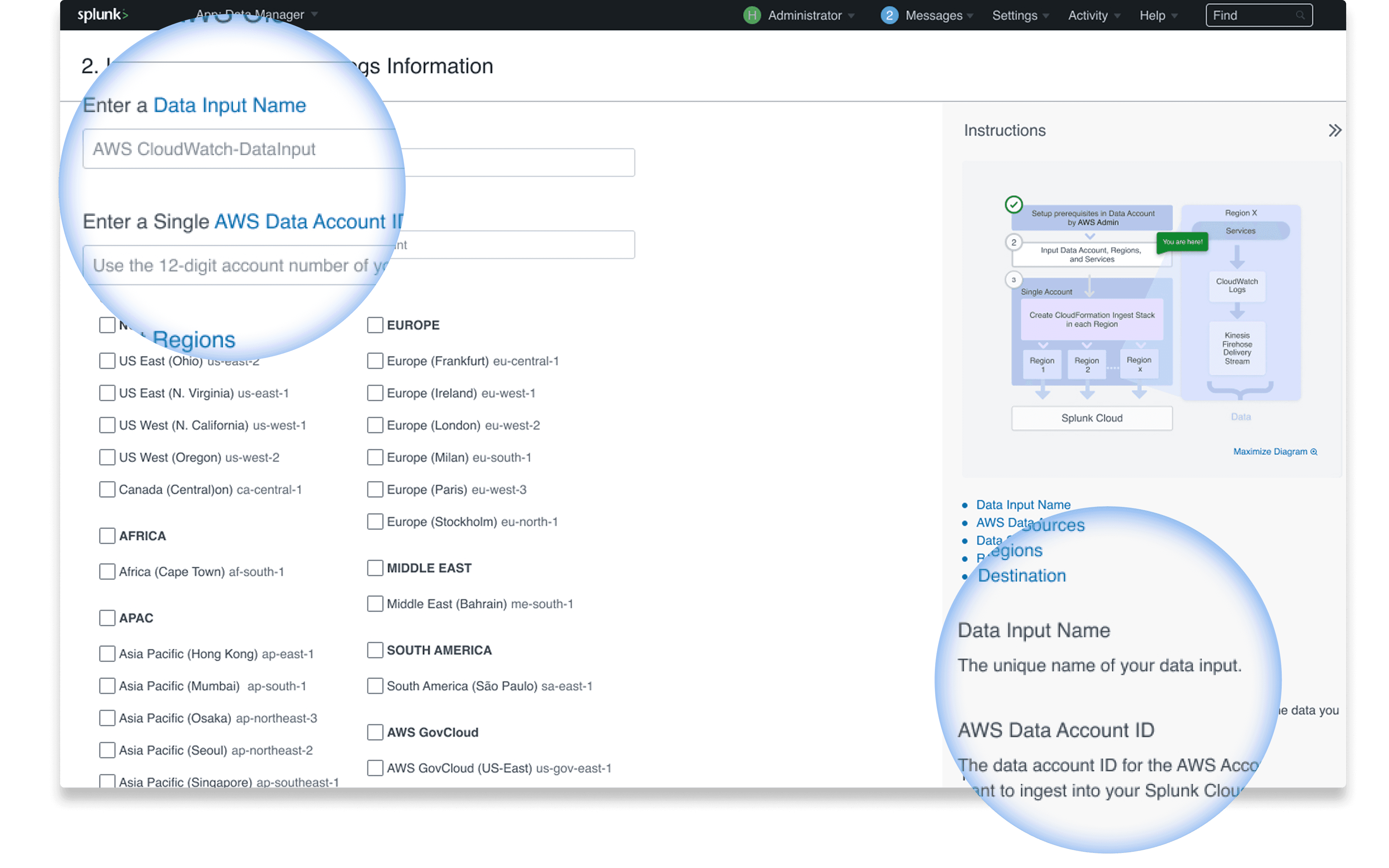The width and height of the screenshot is (1389, 868).
Task: Tick the AWS GovCloud group checkbox
Action: 375,733
